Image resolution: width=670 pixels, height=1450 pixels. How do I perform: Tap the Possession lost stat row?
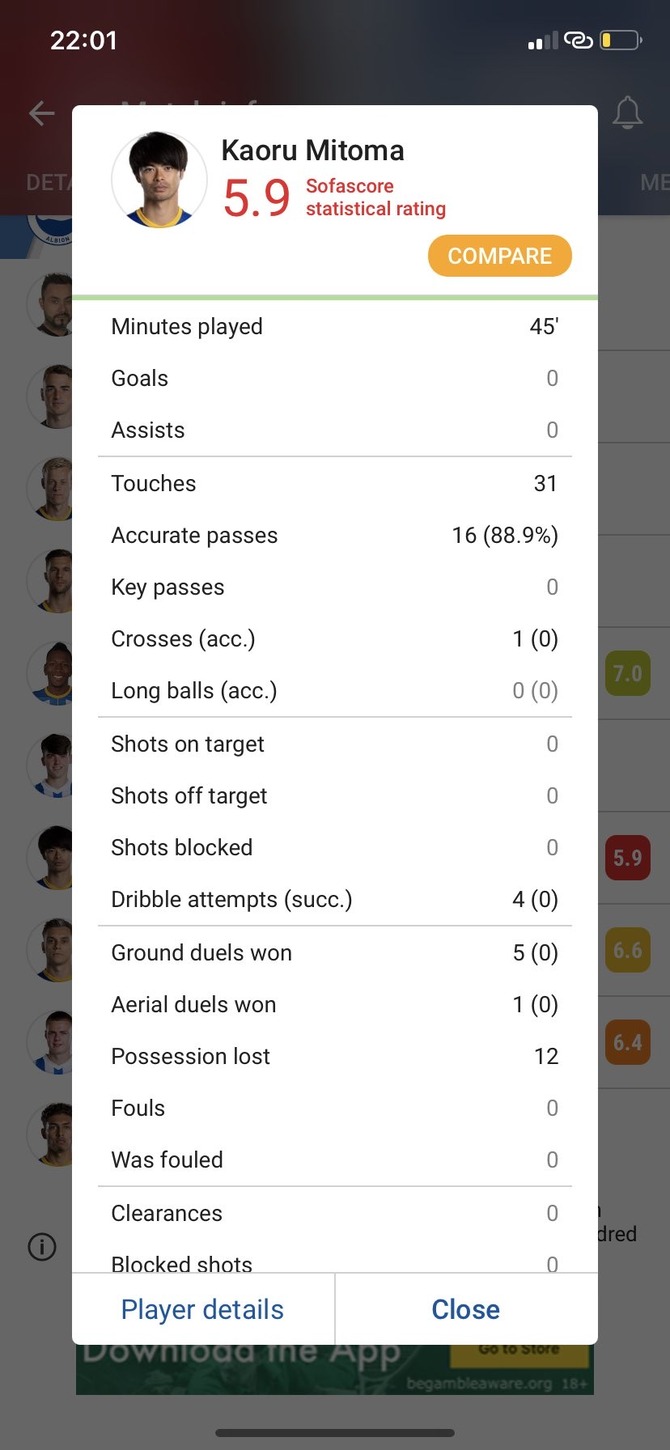click(334, 1056)
